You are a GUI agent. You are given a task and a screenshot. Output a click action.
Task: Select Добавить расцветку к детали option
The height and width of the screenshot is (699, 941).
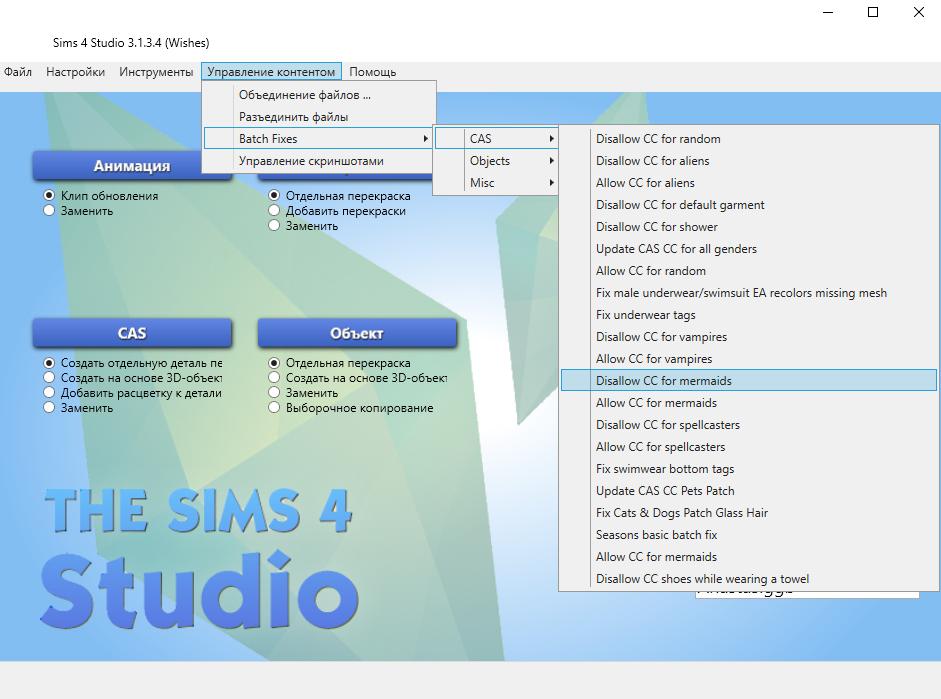tap(49, 393)
